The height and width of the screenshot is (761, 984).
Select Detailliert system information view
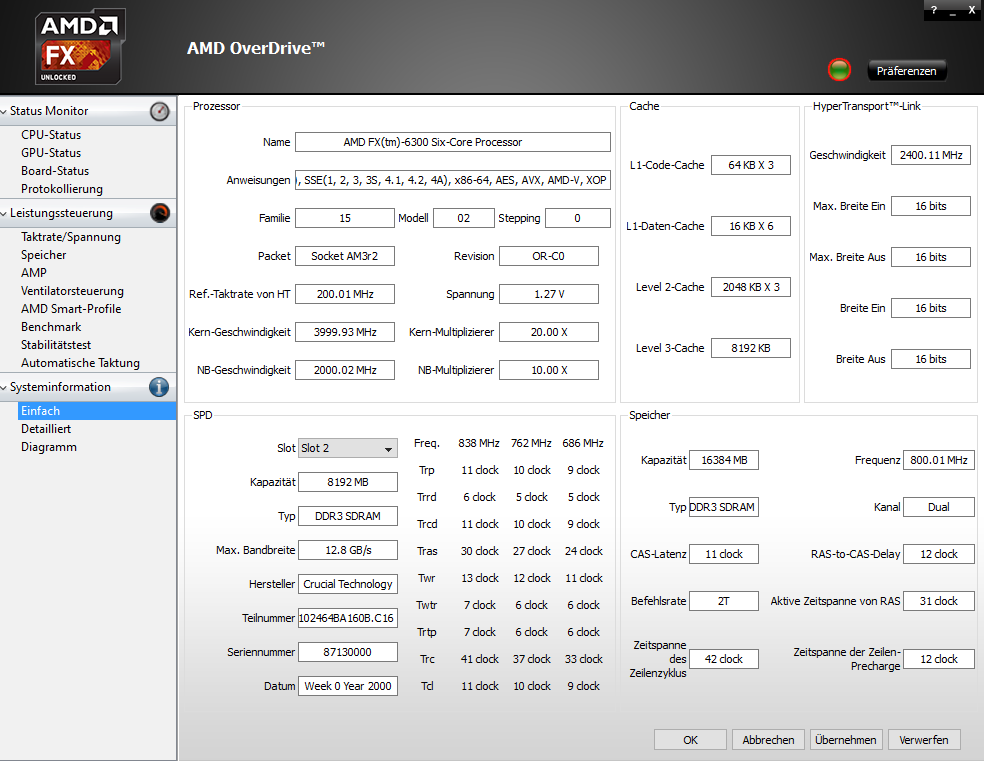click(x=46, y=429)
